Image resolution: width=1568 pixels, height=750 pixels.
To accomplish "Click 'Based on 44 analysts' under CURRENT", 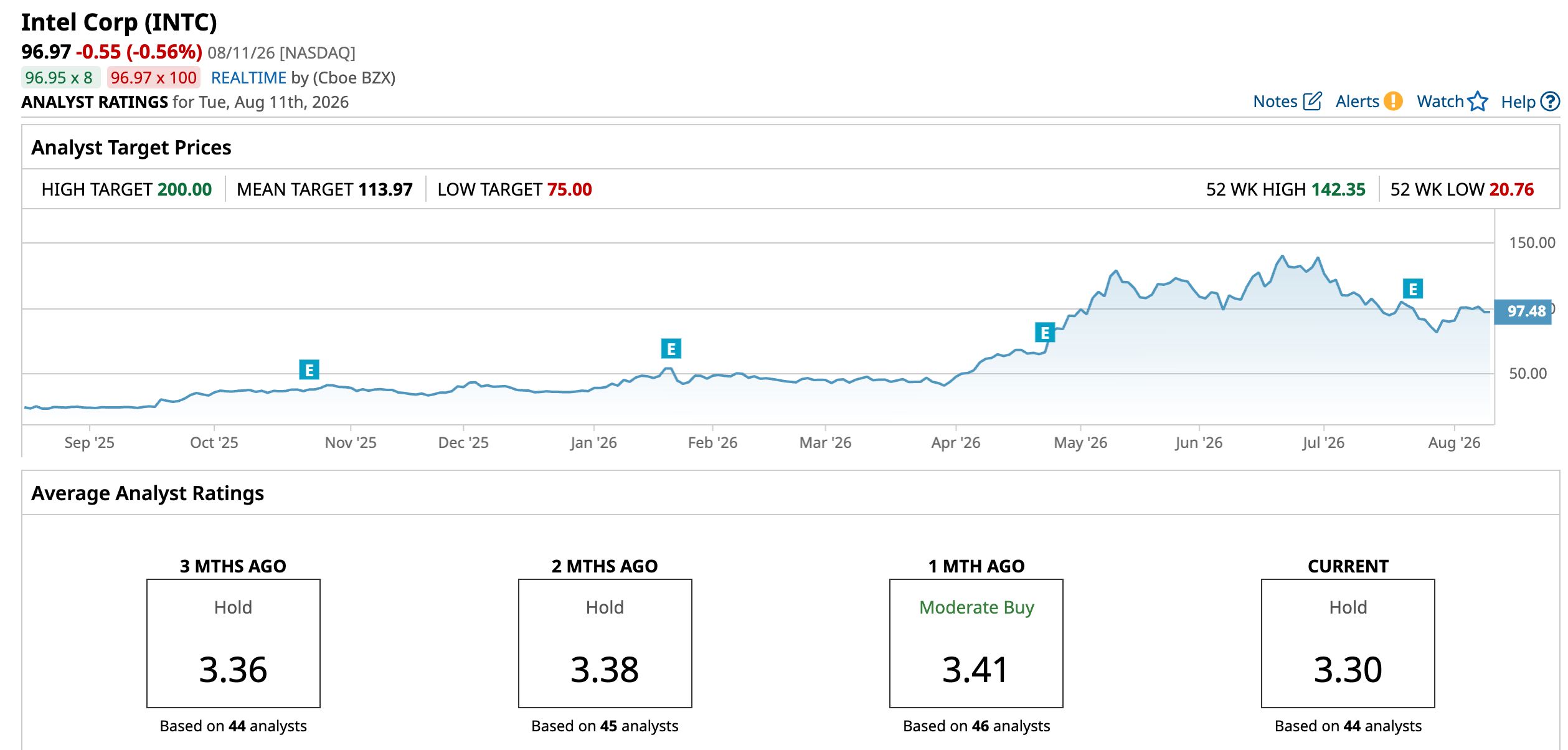I will pyautogui.click(x=1348, y=726).
